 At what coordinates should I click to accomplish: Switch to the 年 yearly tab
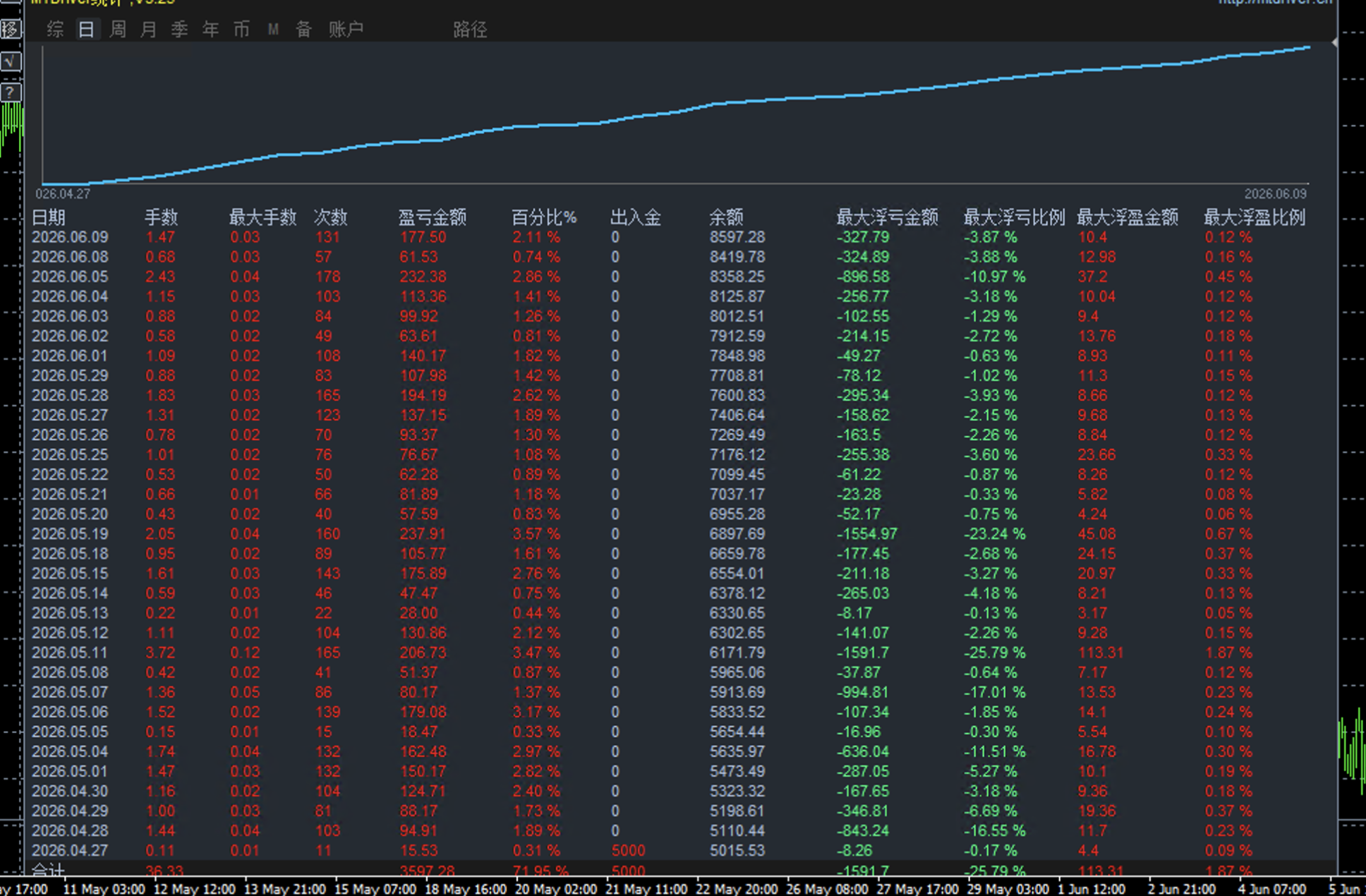click(x=210, y=29)
